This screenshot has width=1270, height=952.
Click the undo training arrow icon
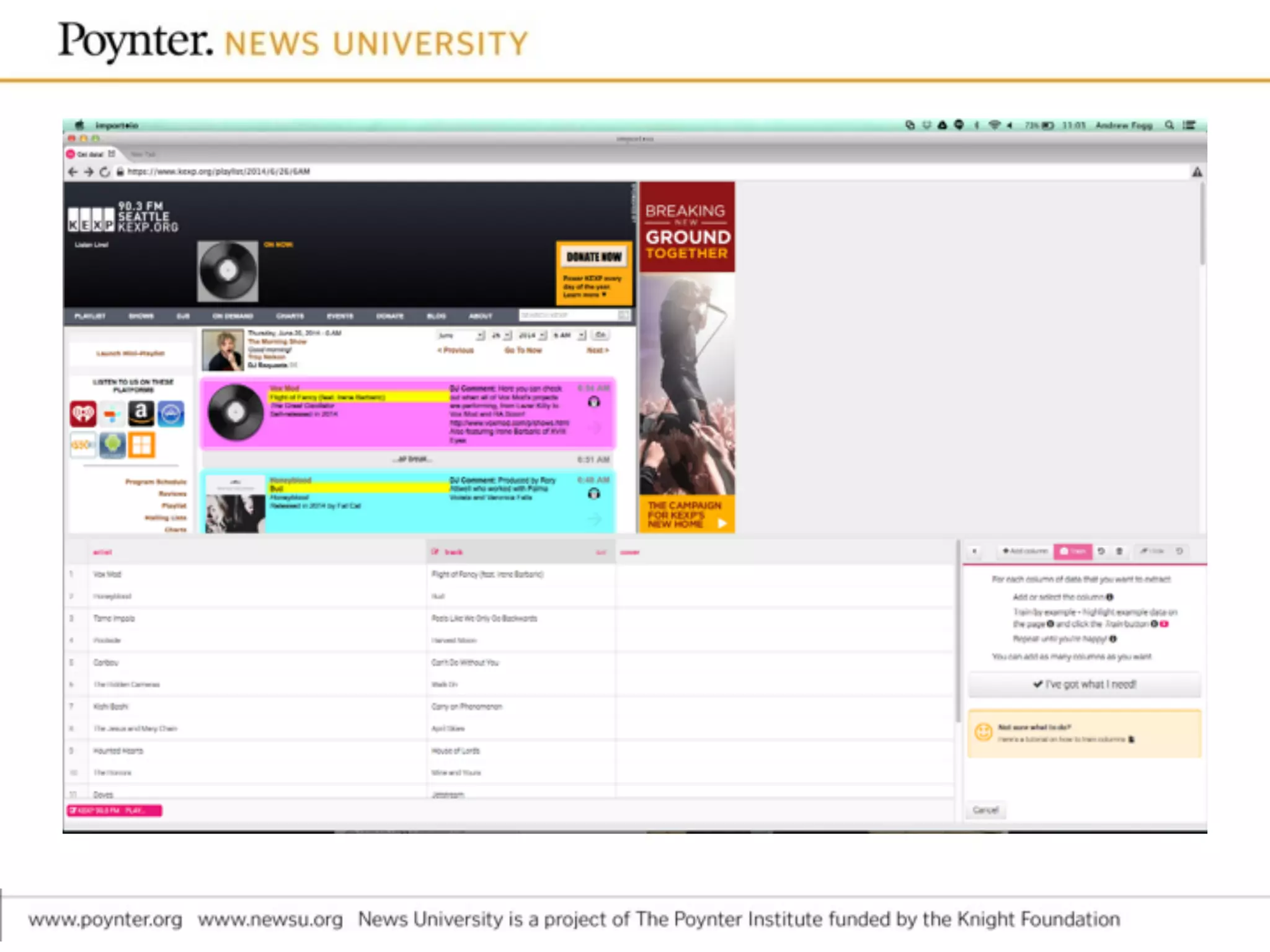pos(1101,551)
